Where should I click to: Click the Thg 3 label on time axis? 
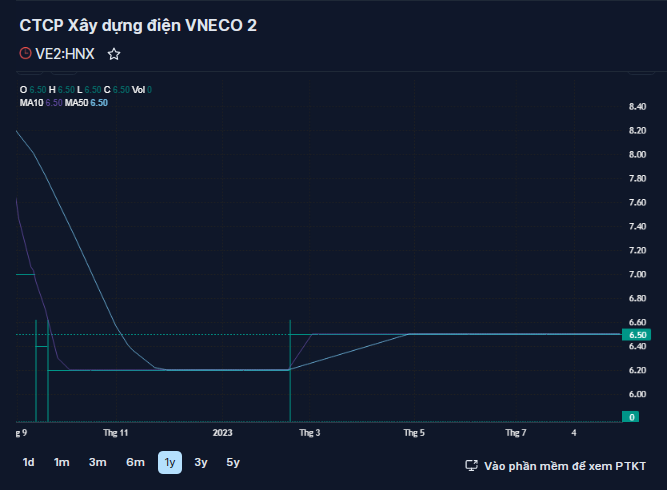[310, 433]
